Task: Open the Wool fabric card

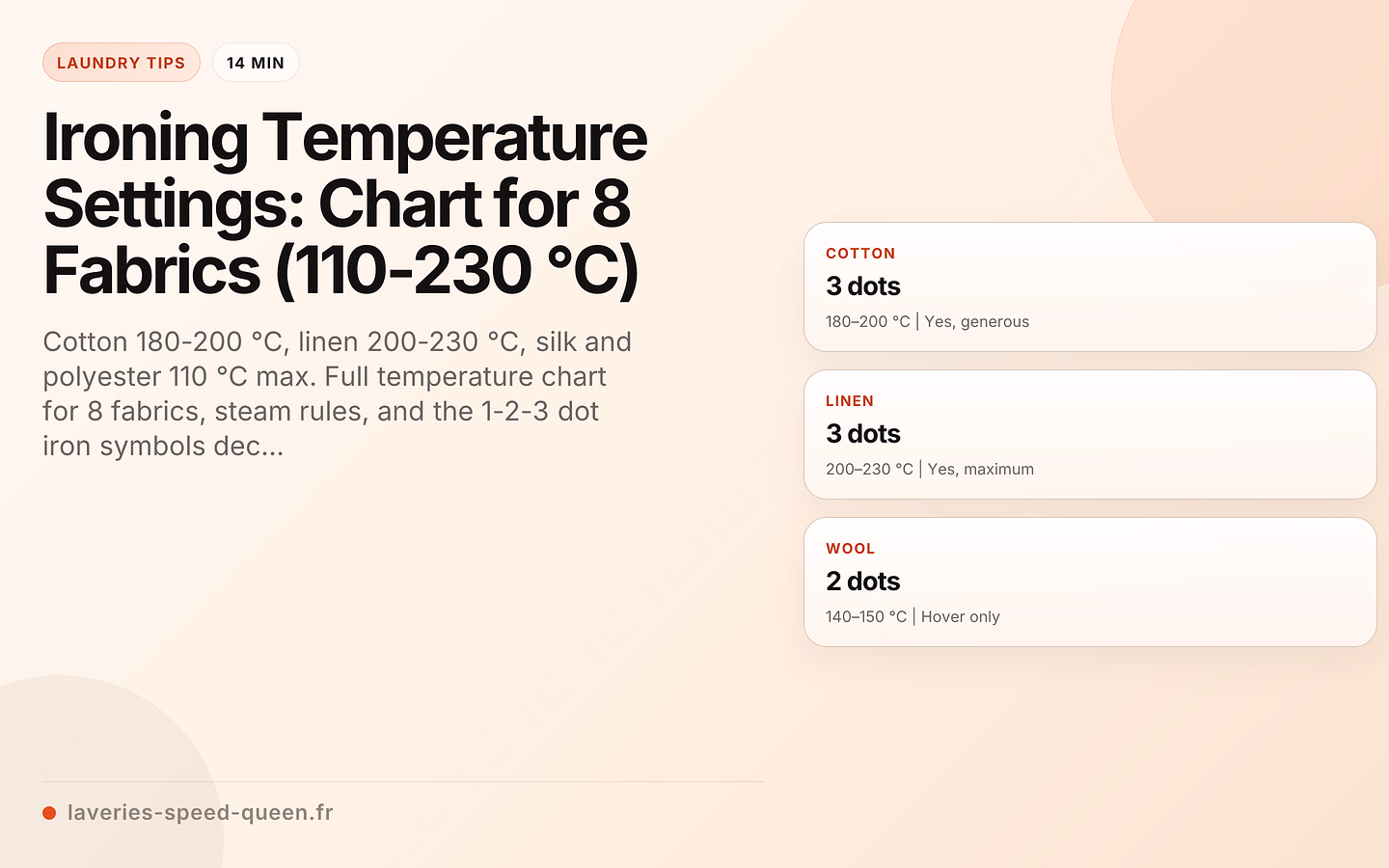Action: [1090, 582]
